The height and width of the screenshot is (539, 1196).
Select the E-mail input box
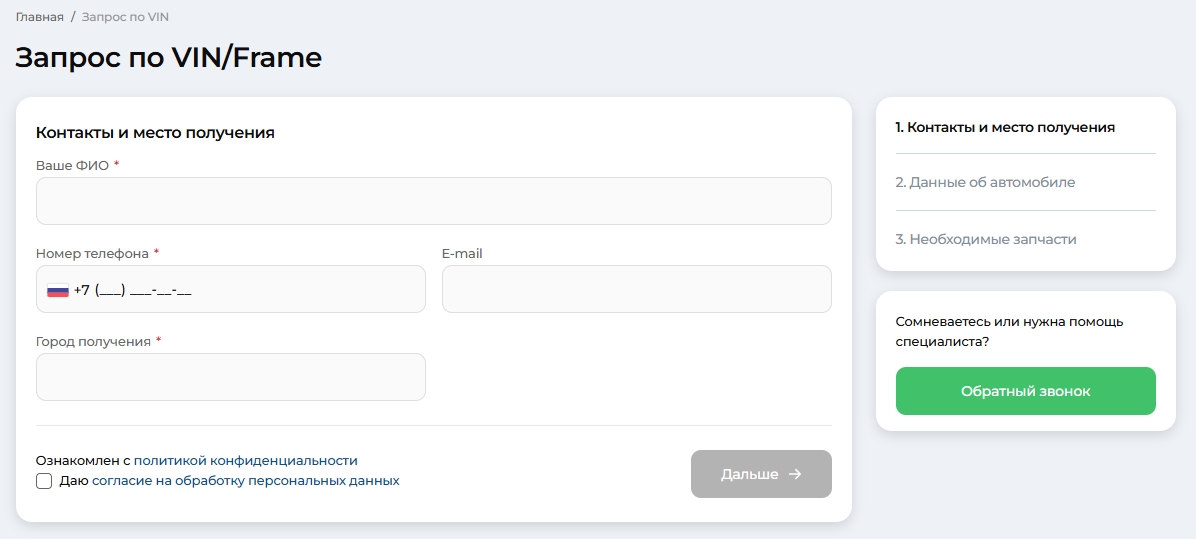click(x=636, y=289)
